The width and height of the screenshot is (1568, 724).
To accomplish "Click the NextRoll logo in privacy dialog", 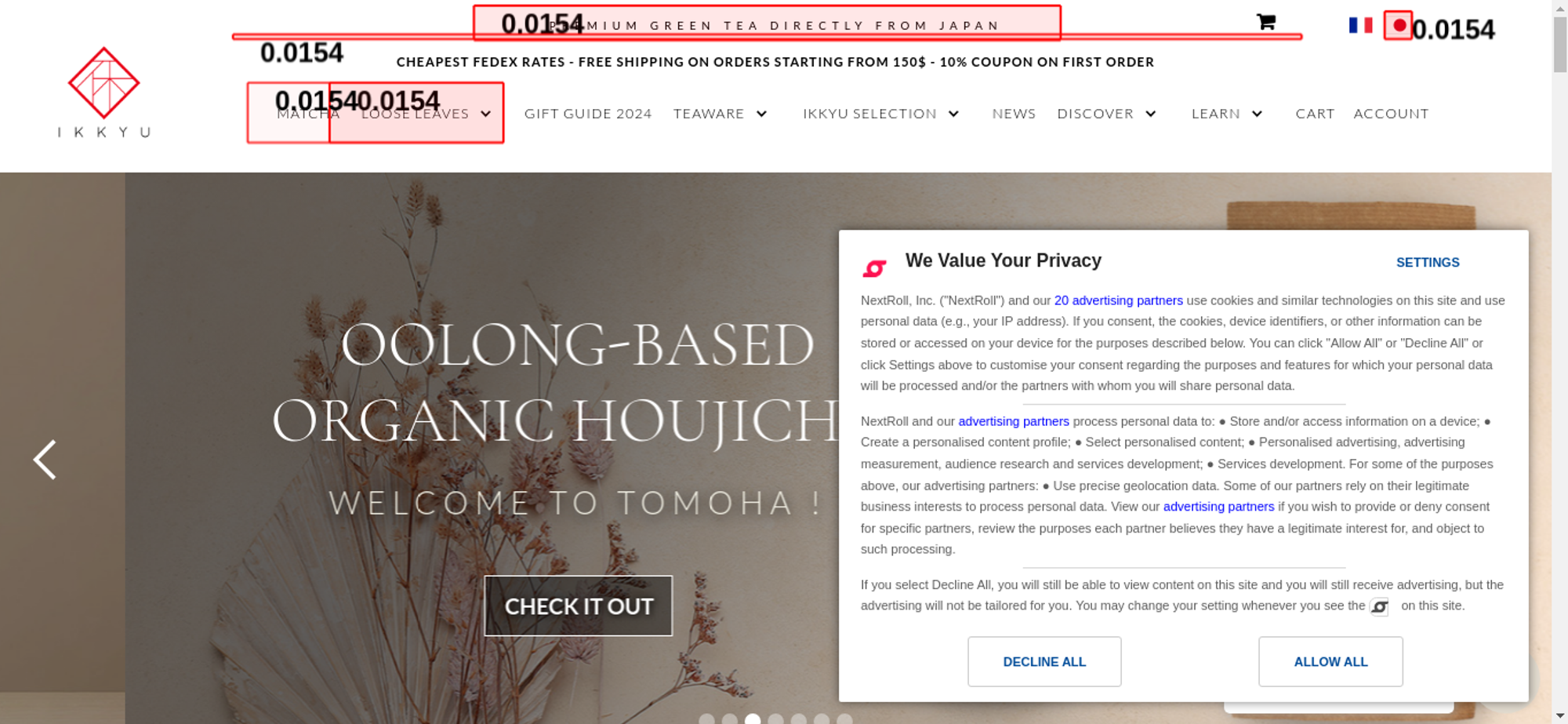I will click(874, 268).
